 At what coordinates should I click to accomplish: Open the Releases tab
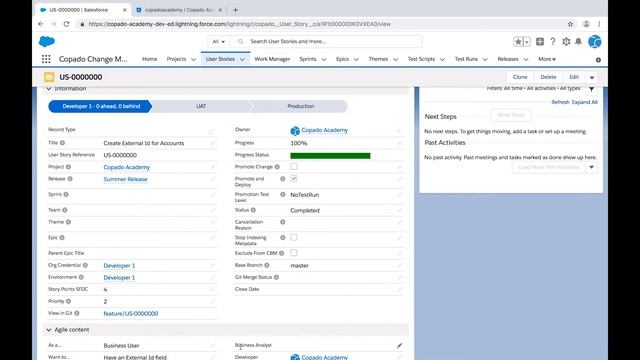pos(508,59)
